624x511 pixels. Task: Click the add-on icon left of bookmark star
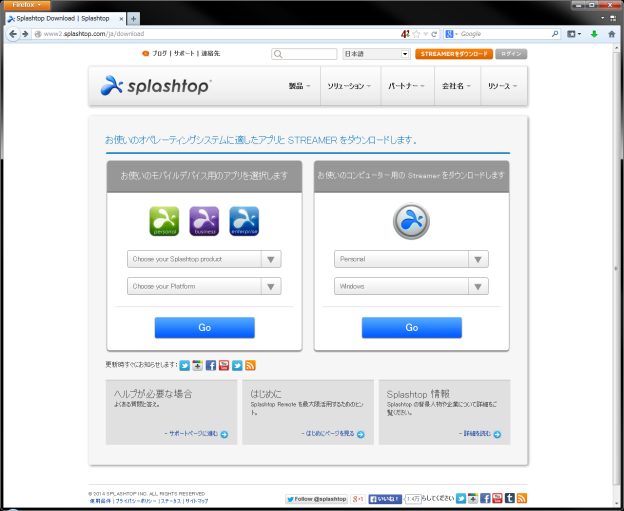(x=405, y=34)
